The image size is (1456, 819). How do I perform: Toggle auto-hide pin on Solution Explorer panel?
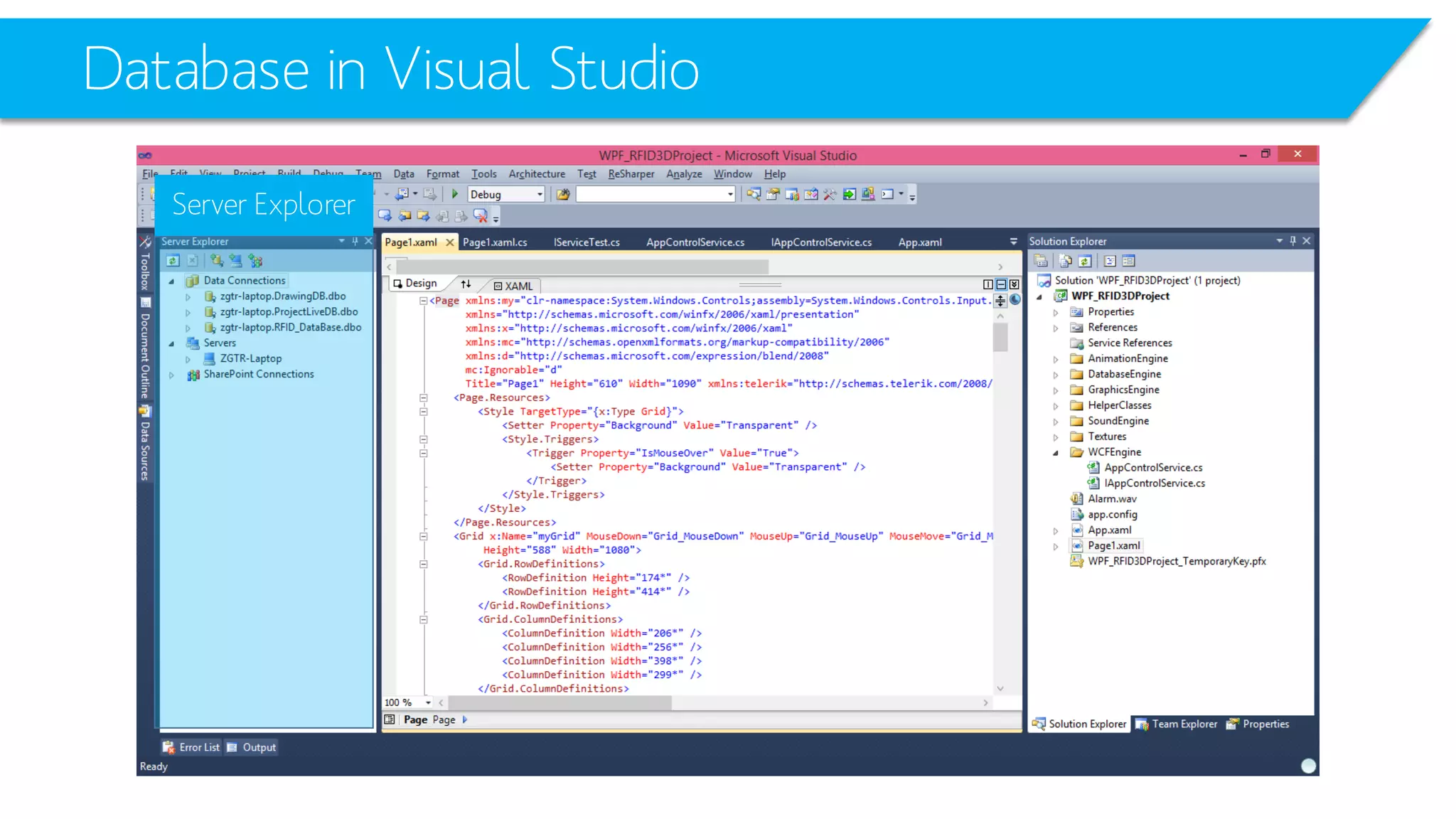point(1292,241)
